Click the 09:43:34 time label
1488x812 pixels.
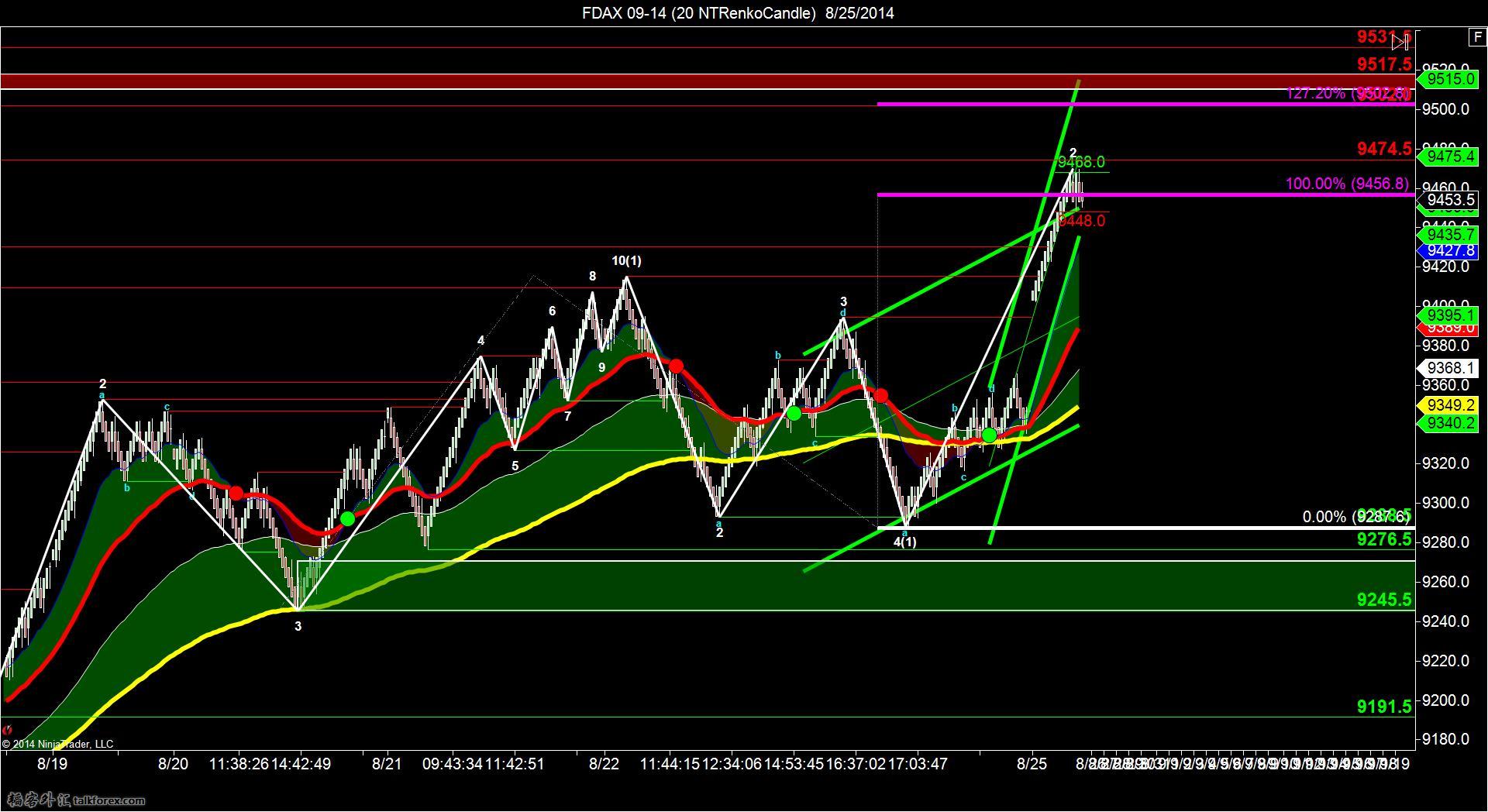pos(453,764)
